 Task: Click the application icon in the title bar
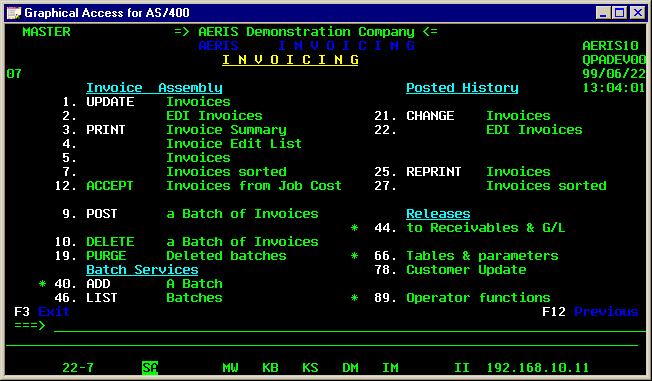click(14, 12)
